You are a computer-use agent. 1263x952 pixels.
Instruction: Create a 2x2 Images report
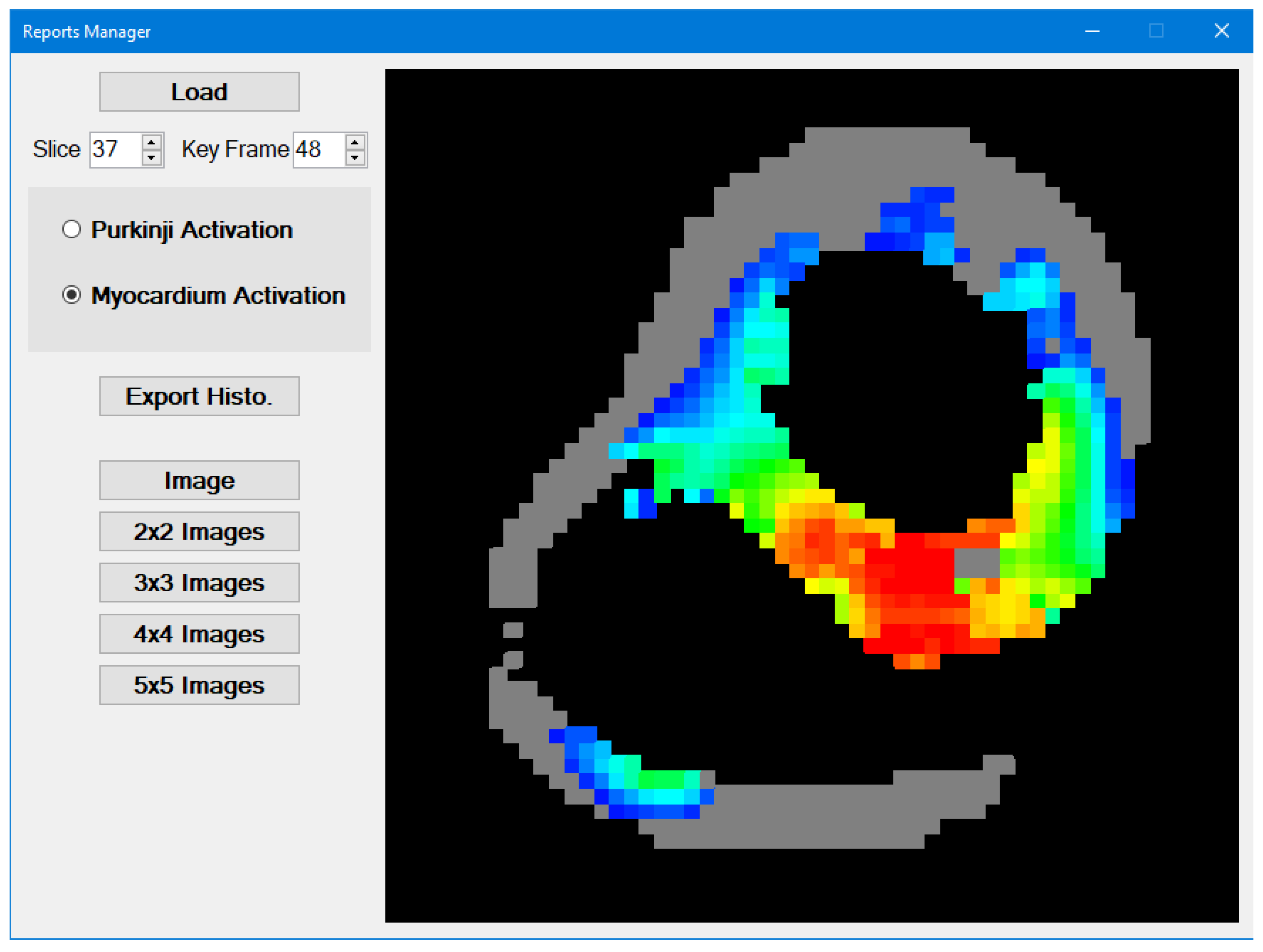(199, 531)
